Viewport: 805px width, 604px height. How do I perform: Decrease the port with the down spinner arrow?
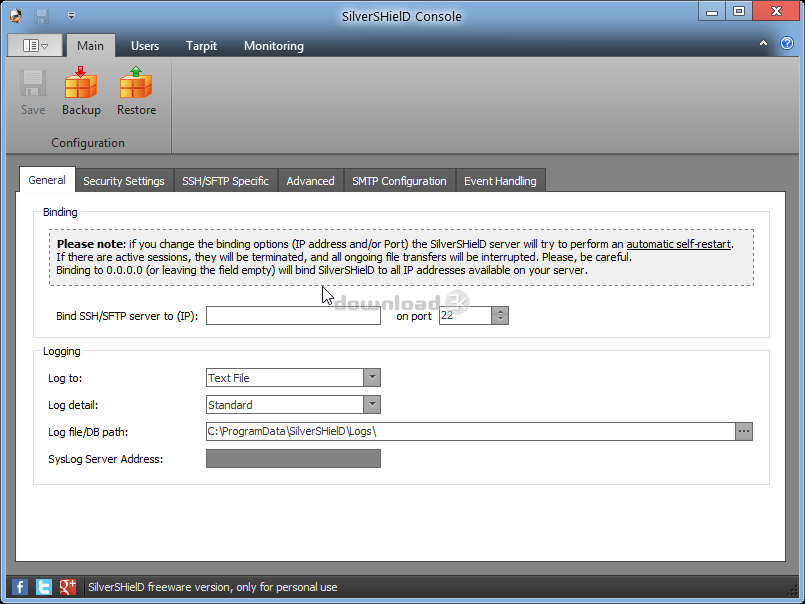coord(500,320)
